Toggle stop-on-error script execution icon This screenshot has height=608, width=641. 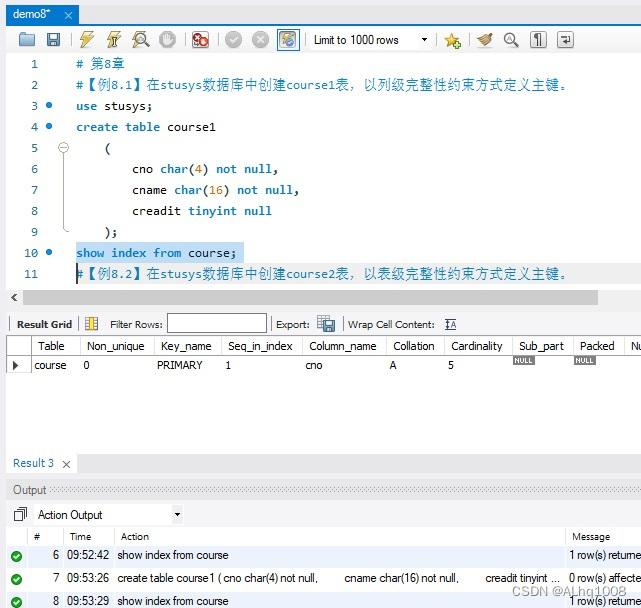(200, 40)
